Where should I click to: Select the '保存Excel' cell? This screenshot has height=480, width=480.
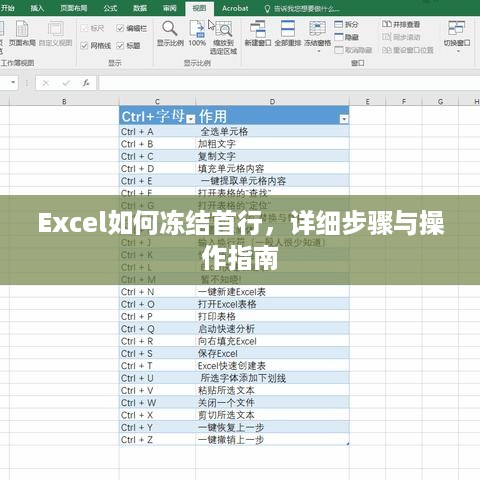(272, 354)
